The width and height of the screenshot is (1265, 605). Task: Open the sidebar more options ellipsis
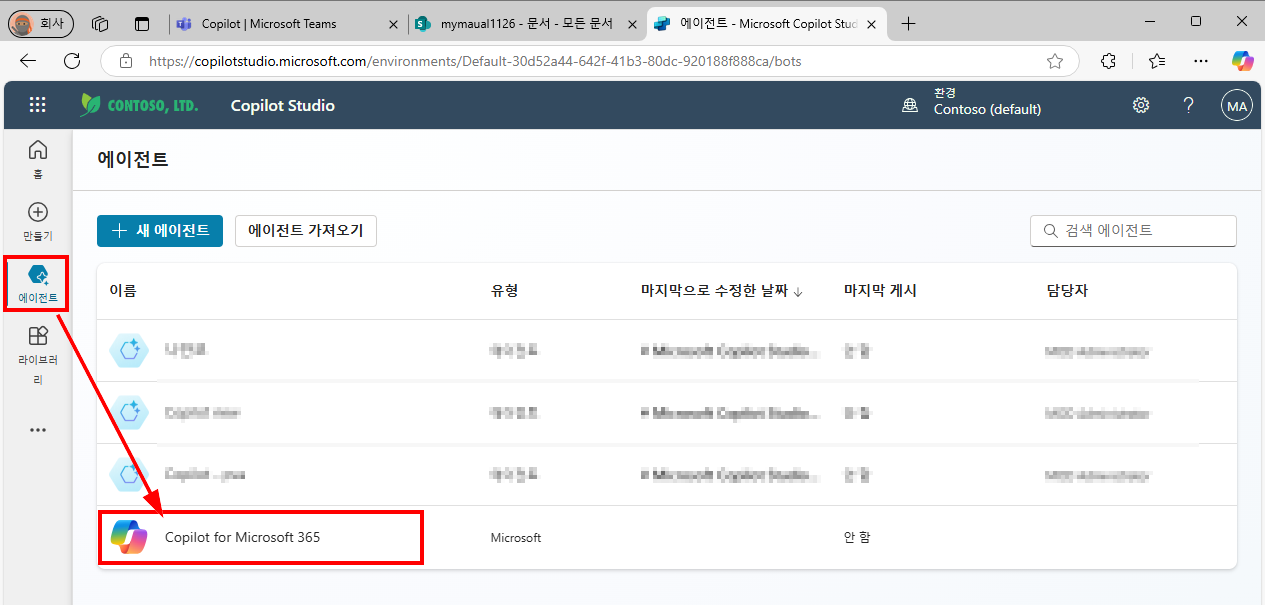click(37, 430)
